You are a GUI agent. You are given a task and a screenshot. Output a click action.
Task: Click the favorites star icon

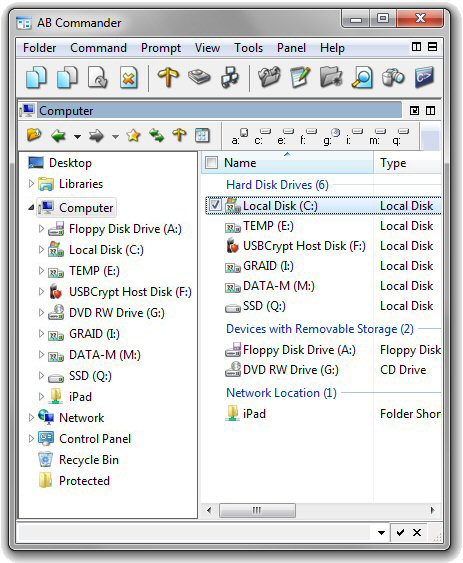133,135
